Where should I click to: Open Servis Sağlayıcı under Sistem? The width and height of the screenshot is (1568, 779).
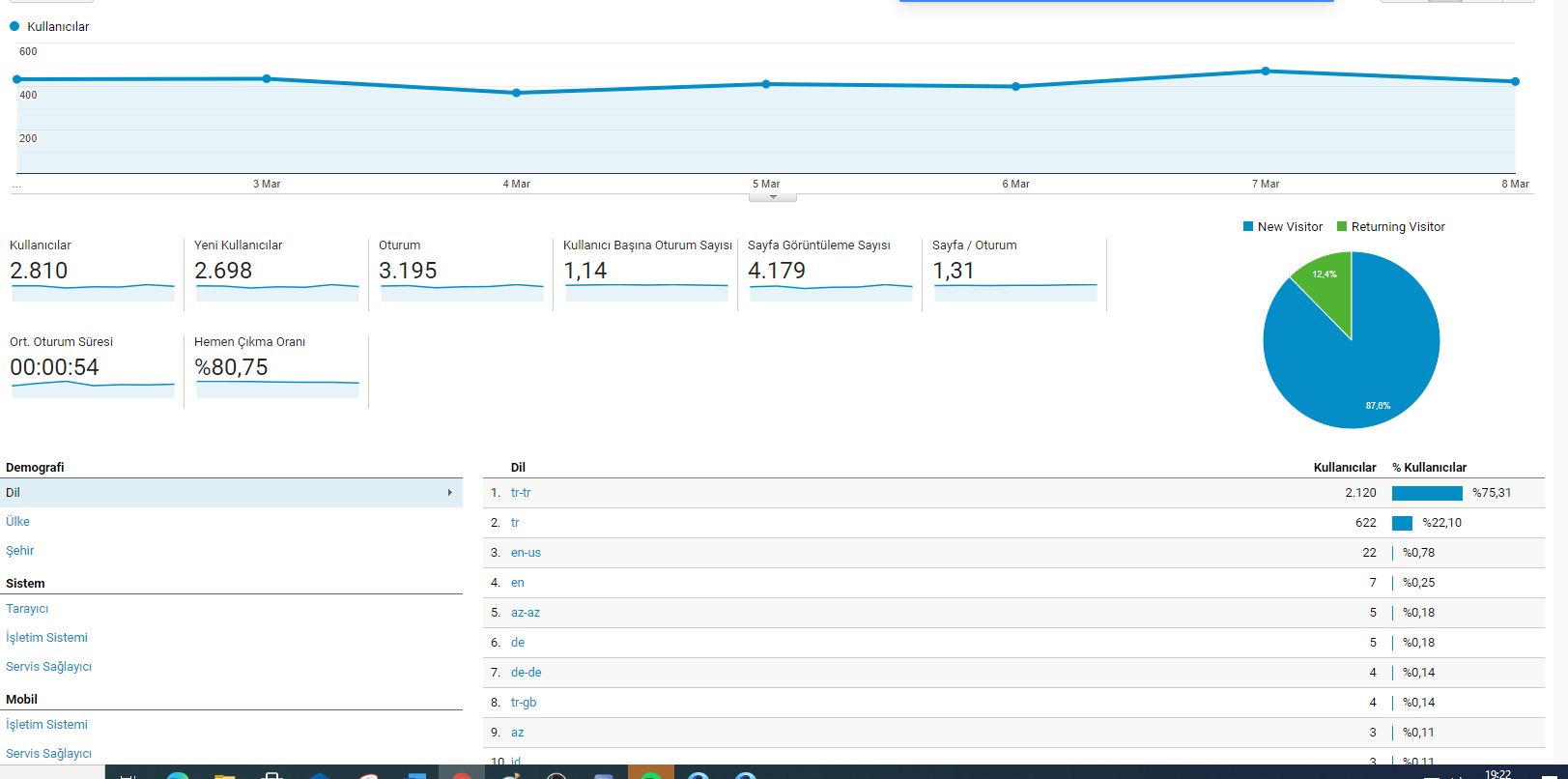tap(48, 666)
